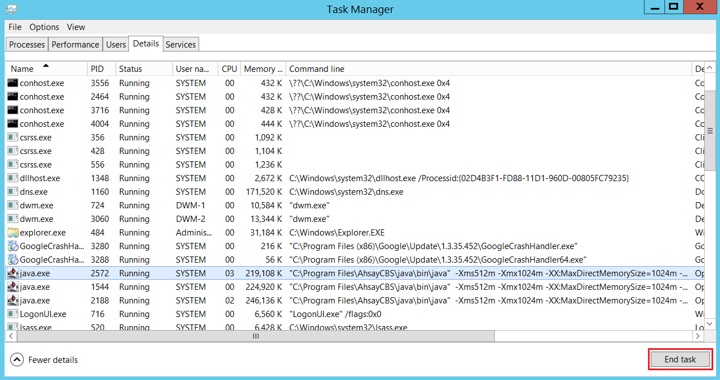Screen dimensions: 720x380
Task: Click the dns.exe process icon
Action: tap(12, 192)
